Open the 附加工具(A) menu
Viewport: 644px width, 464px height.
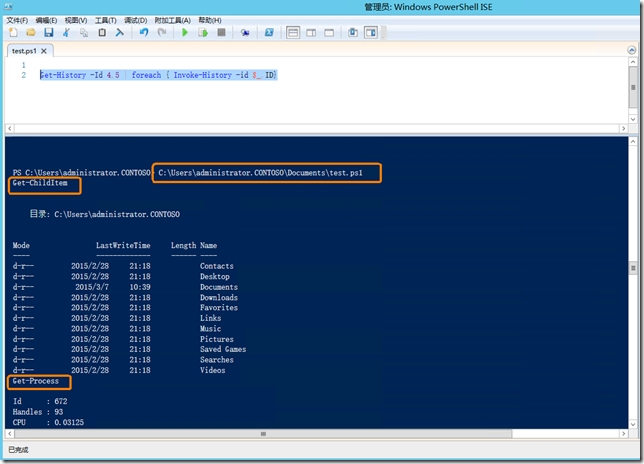pyautogui.click(x=172, y=20)
